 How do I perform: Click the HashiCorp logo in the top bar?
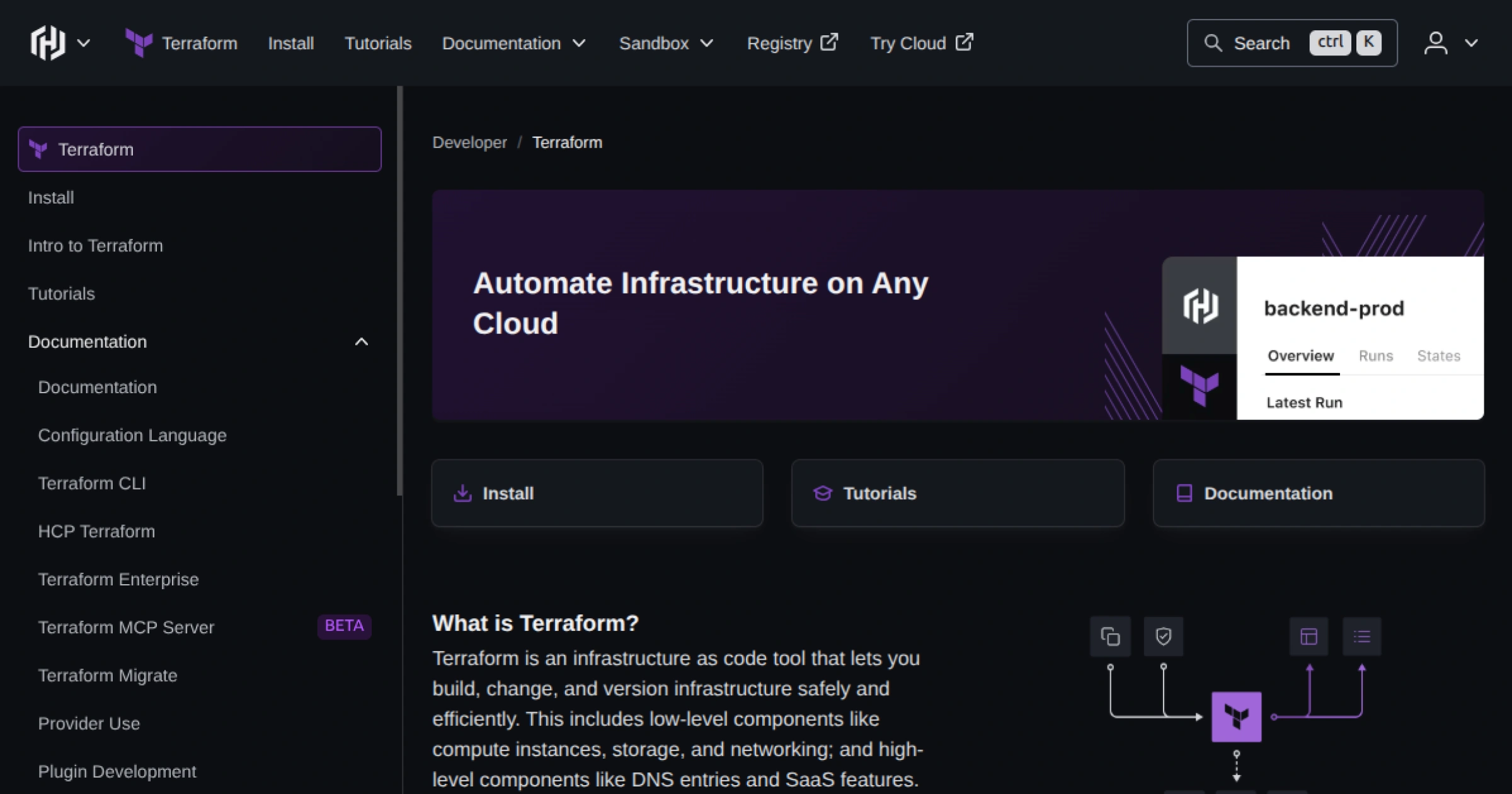click(x=48, y=43)
